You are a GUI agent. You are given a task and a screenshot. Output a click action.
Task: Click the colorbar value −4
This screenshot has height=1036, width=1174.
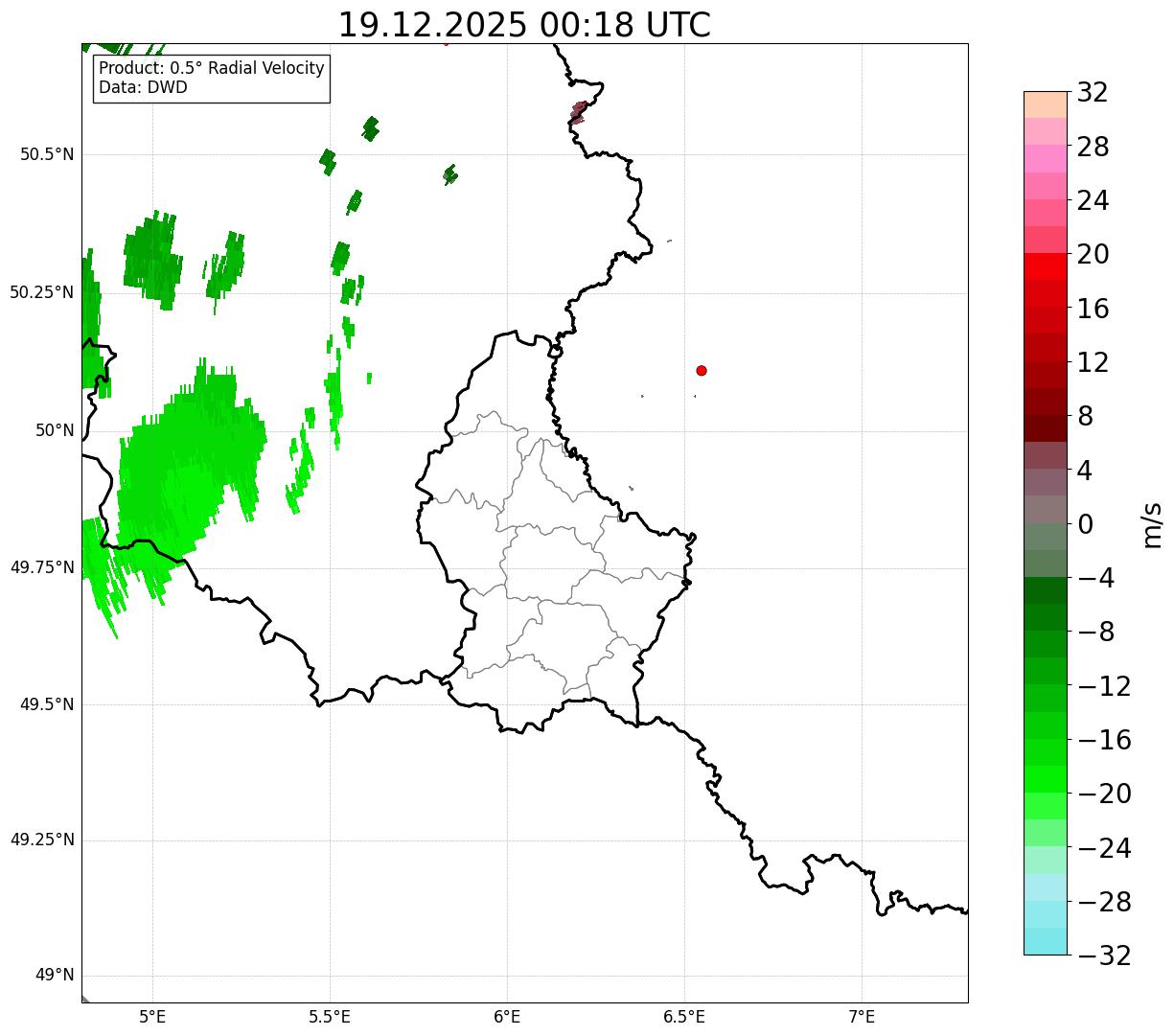1096,579
